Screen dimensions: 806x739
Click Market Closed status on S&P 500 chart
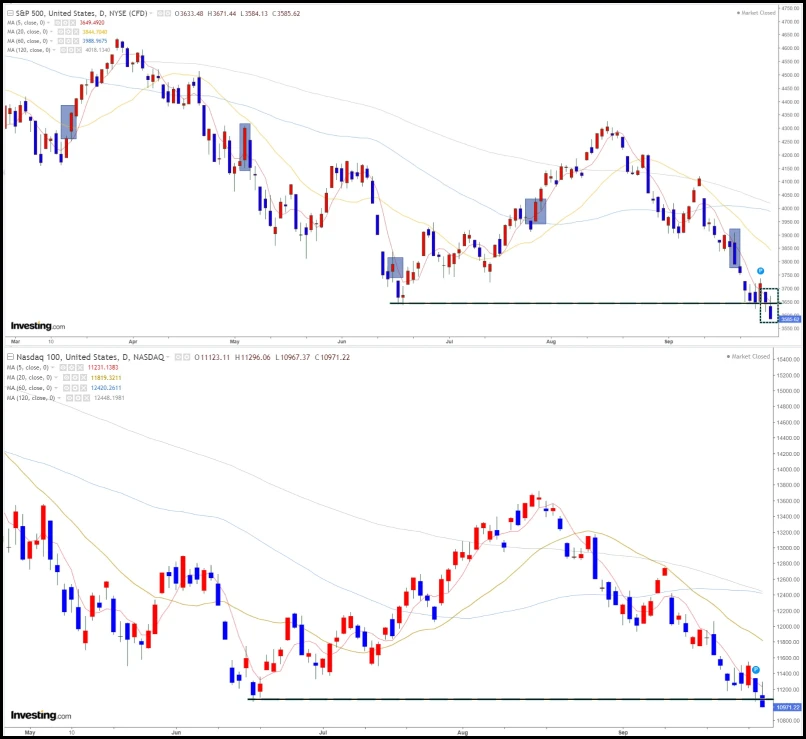click(x=756, y=13)
